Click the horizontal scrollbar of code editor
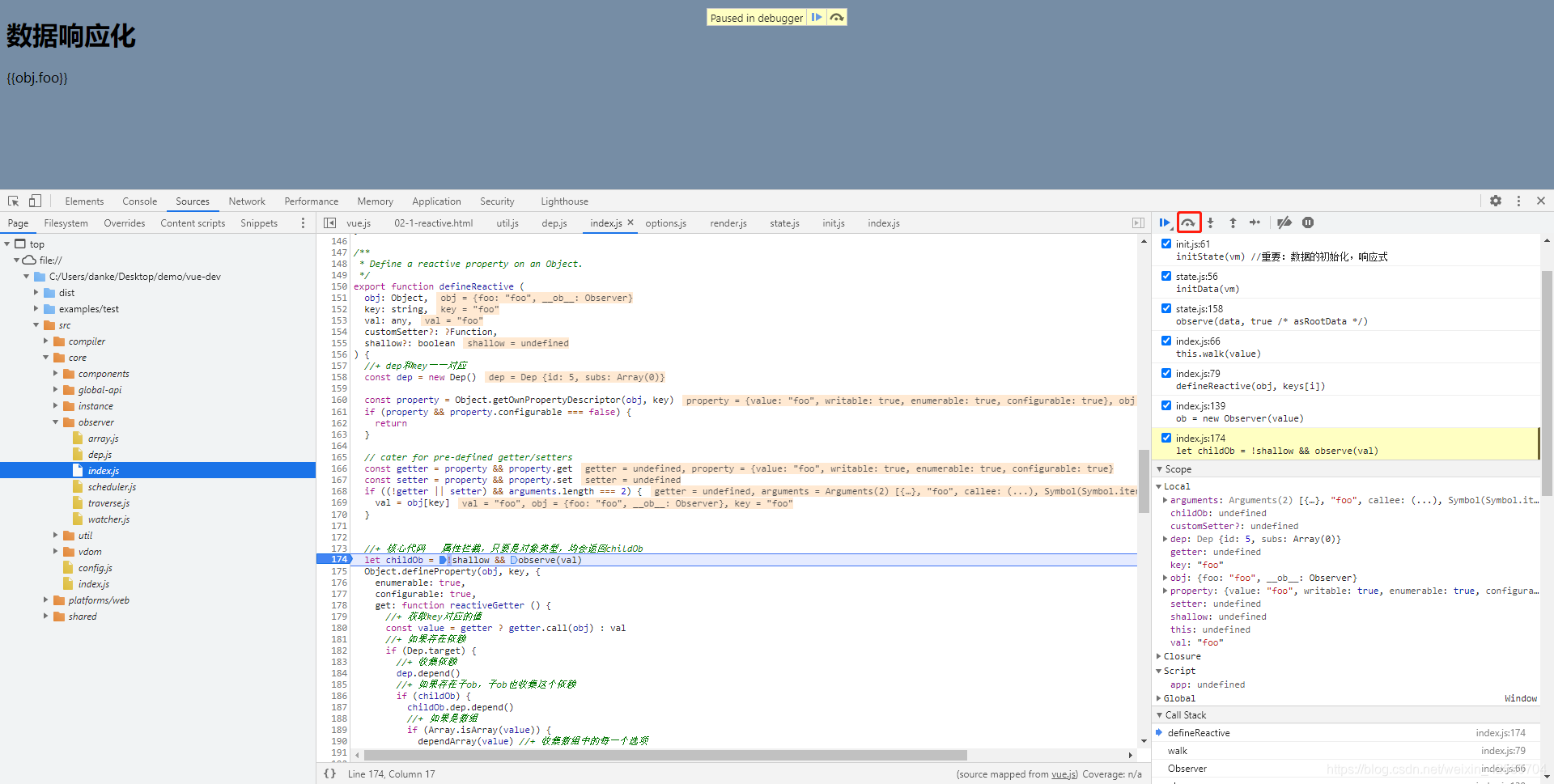 pos(665,755)
